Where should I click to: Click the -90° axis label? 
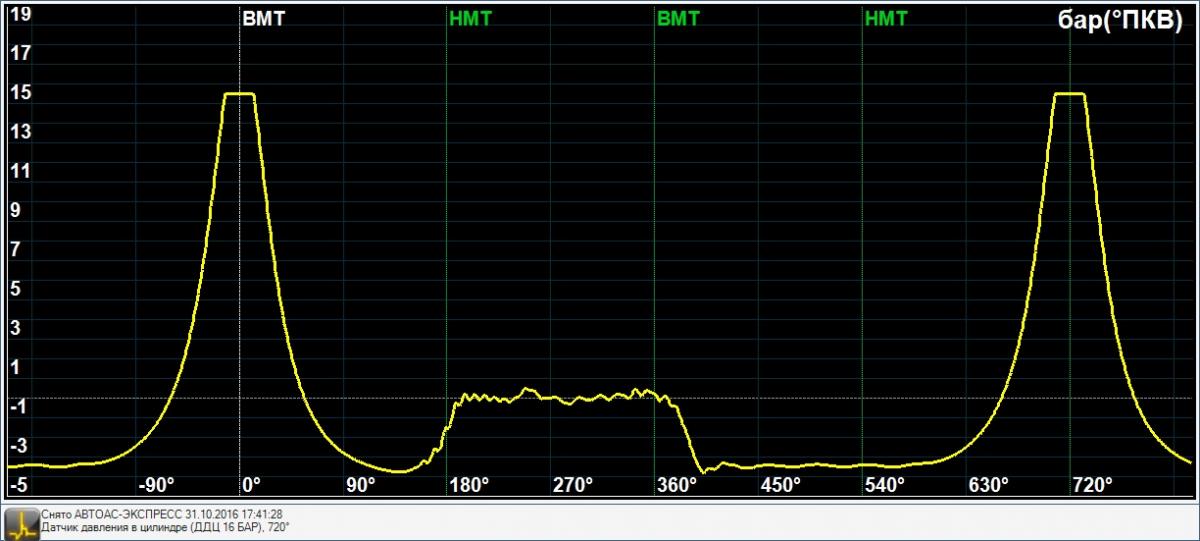[x=156, y=484]
